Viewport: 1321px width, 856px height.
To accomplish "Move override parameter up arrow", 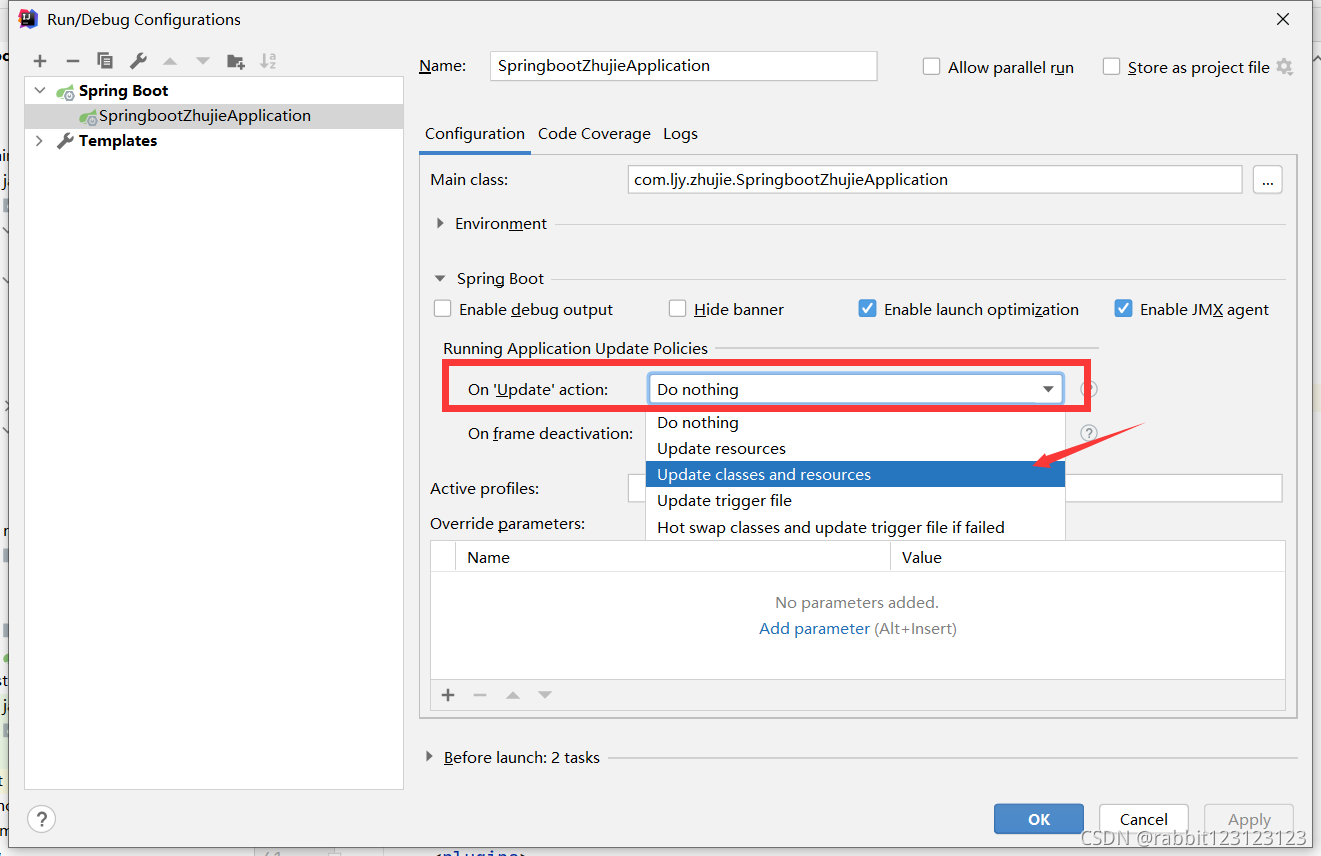I will point(512,695).
